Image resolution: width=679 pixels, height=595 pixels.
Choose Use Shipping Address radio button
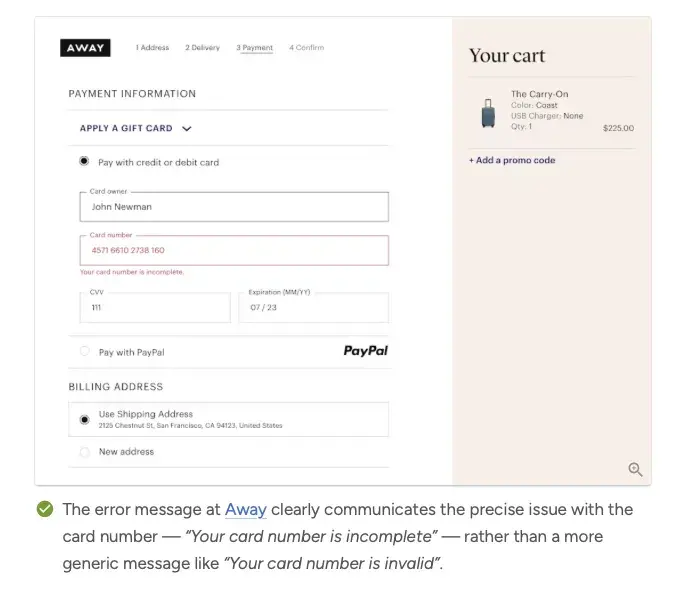coord(84,419)
